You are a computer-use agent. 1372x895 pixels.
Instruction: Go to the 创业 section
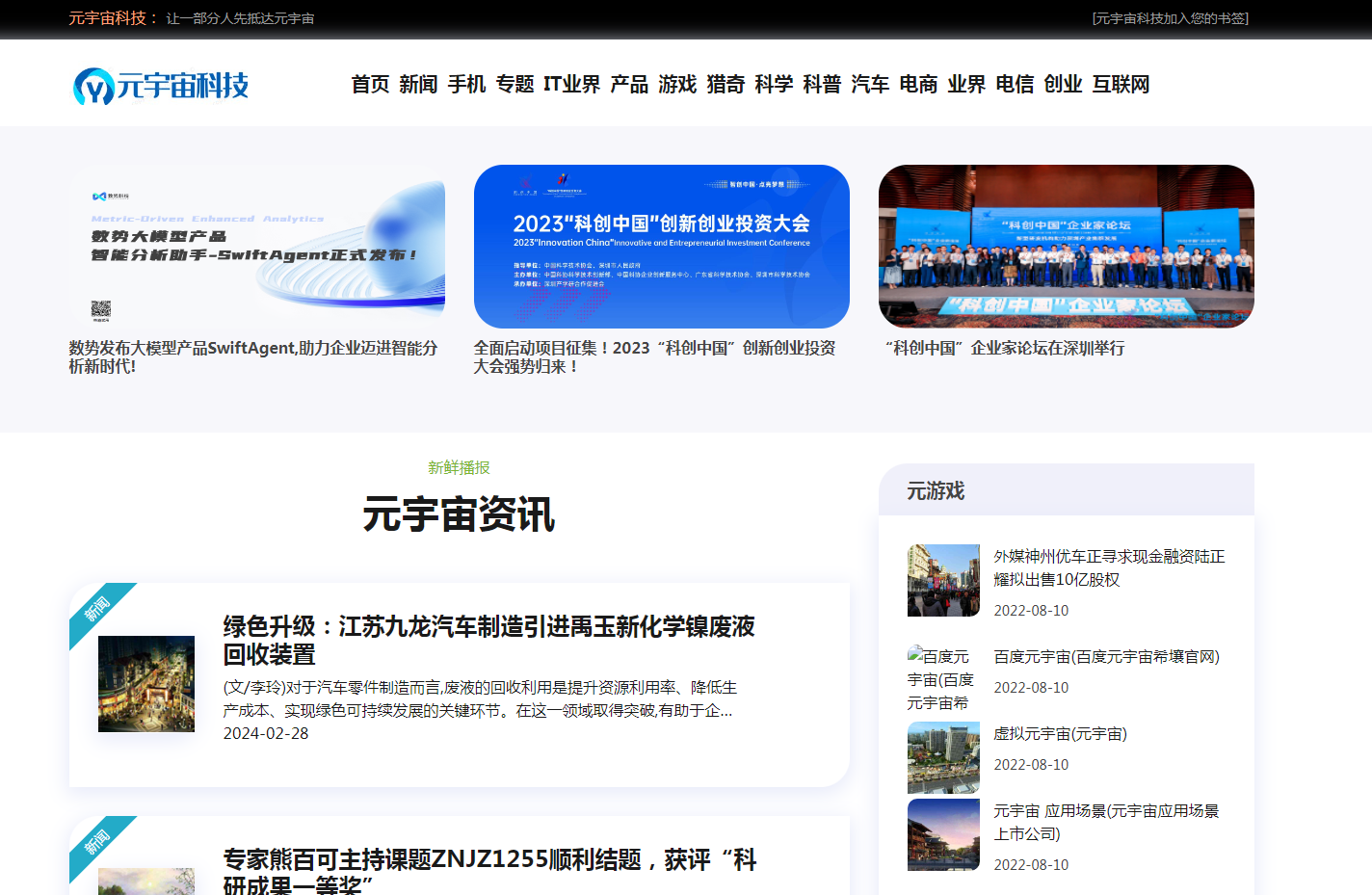coord(1063,85)
